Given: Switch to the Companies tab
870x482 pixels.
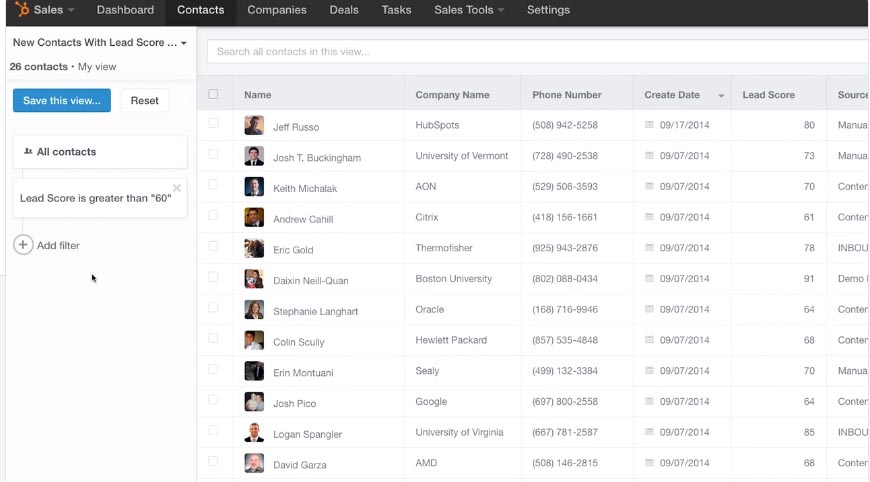Looking at the screenshot, I should click(276, 9).
